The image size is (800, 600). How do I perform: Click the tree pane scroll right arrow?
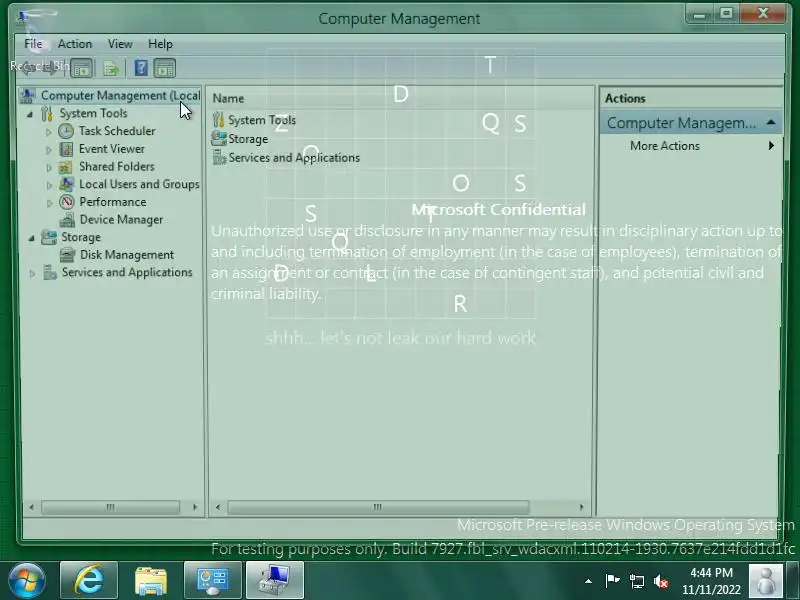pyautogui.click(x=194, y=507)
